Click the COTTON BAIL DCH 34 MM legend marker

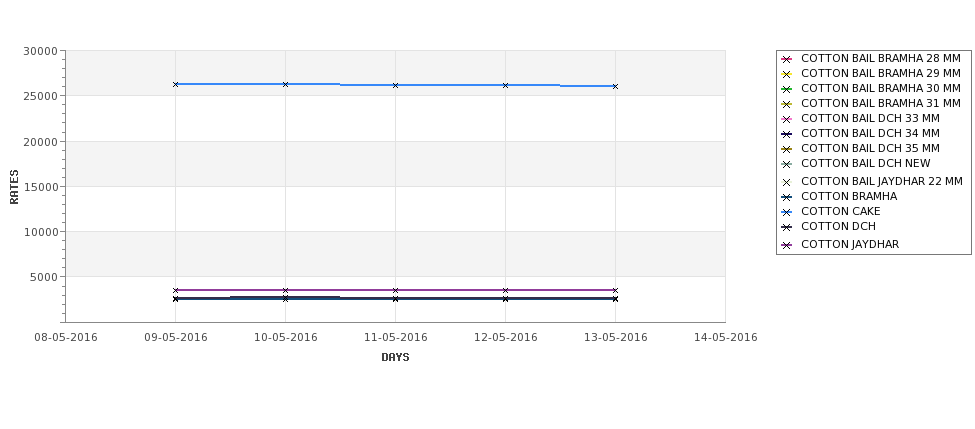(x=786, y=134)
